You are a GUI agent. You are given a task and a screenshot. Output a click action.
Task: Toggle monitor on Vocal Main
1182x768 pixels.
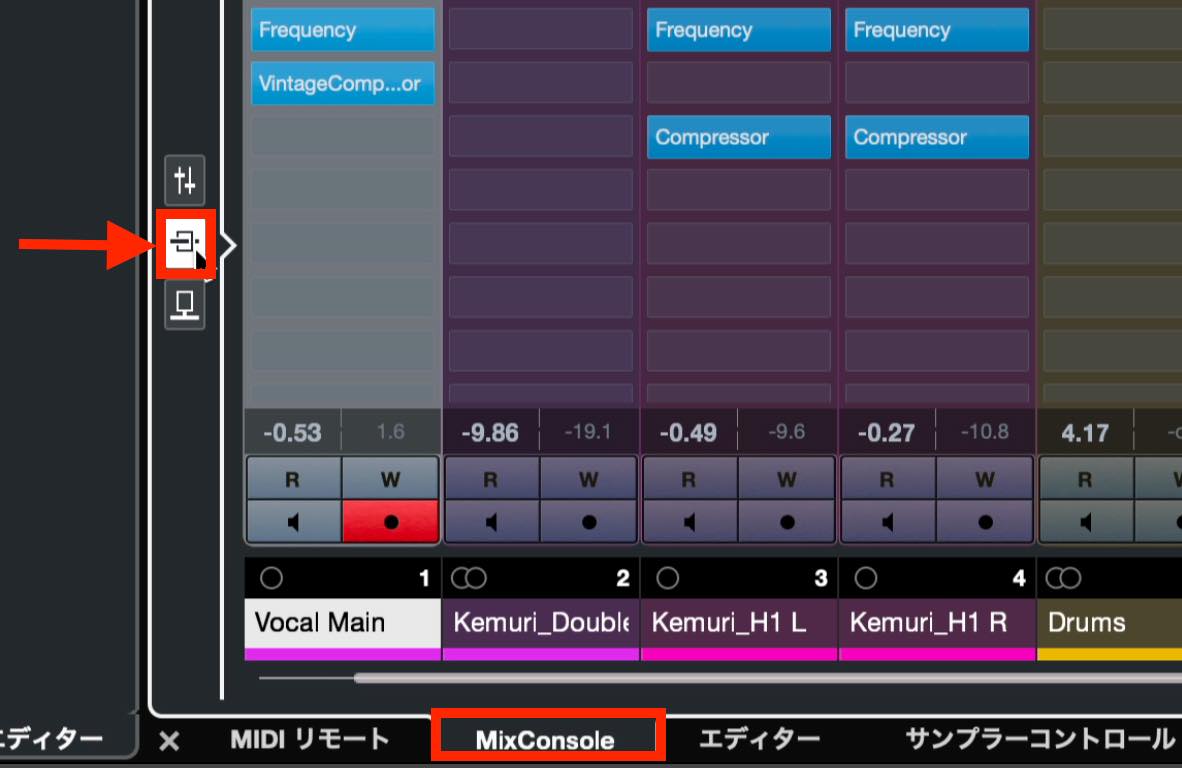pyautogui.click(x=294, y=522)
